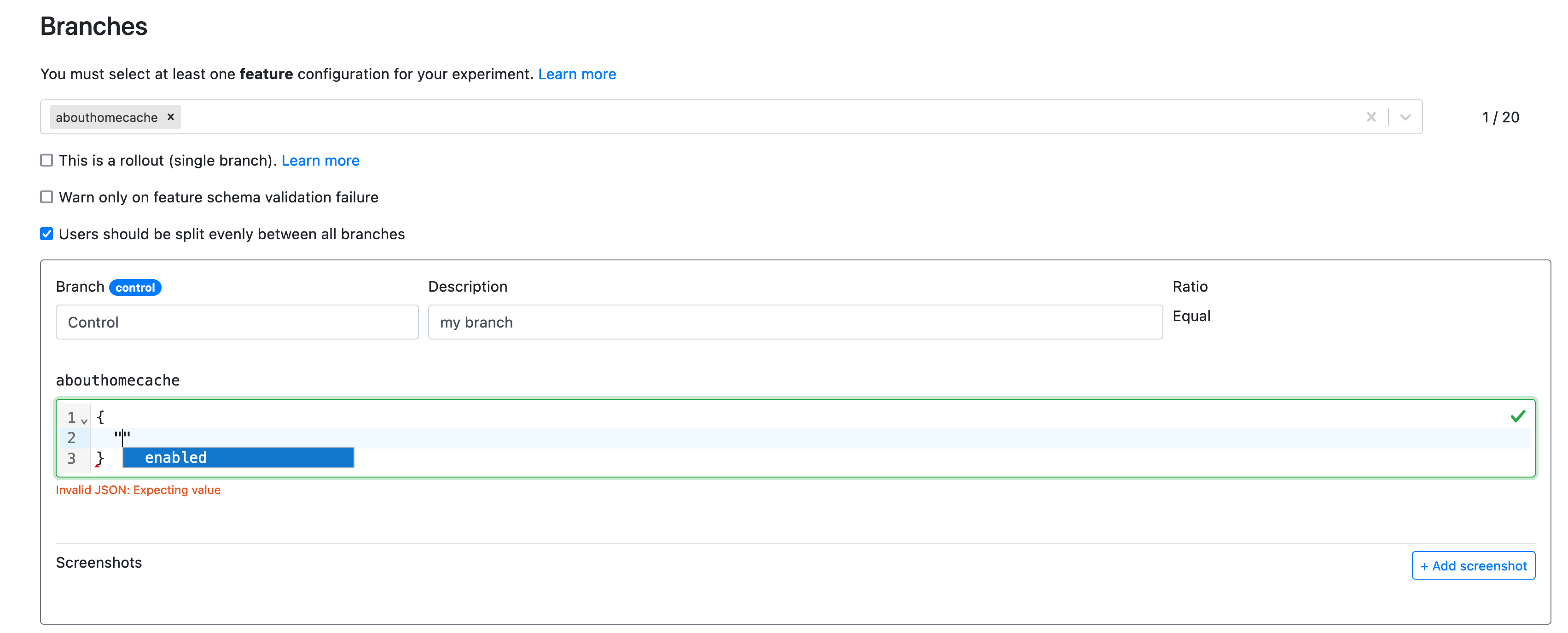The image size is (1568, 633).
Task: Click the Control branch name field
Action: click(x=237, y=322)
